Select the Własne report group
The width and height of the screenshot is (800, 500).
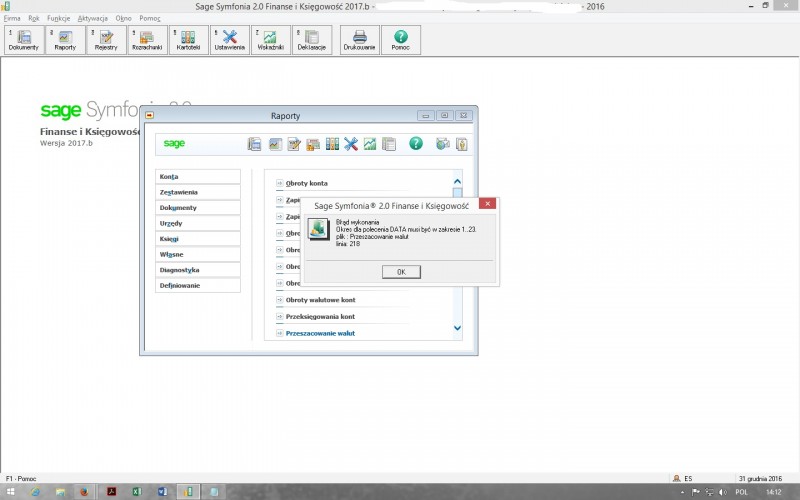coord(198,255)
